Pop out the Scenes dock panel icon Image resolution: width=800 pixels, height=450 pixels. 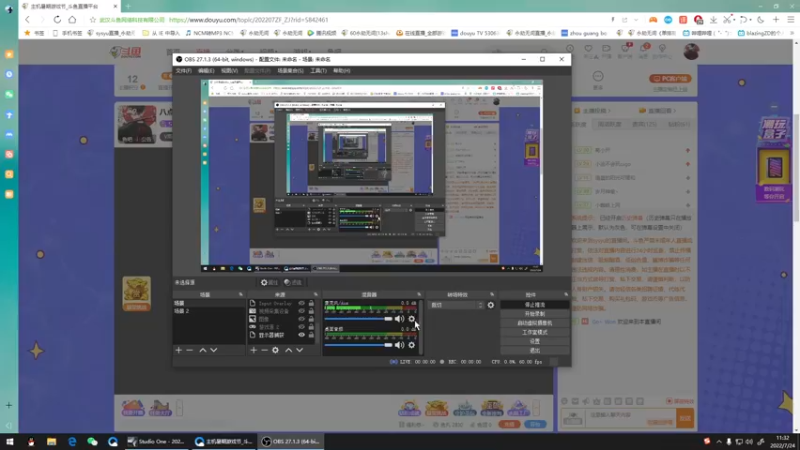coord(241,294)
